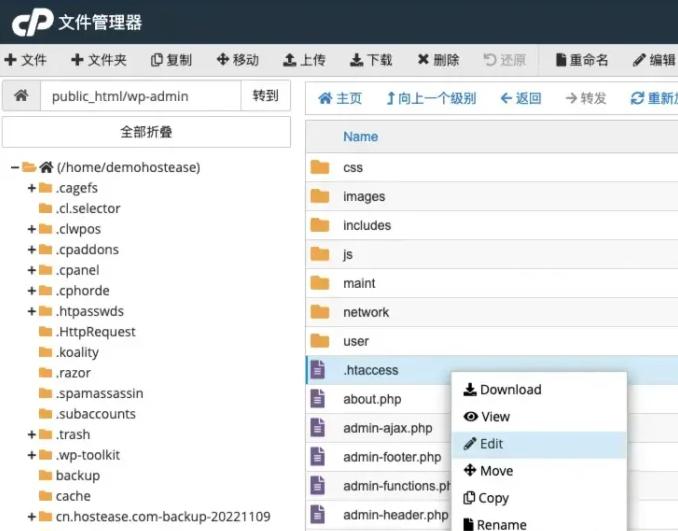Image resolution: width=678 pixels, height=531 pixels.
Task: Select .spamassassin in folder tree
Action: point(99,393)
